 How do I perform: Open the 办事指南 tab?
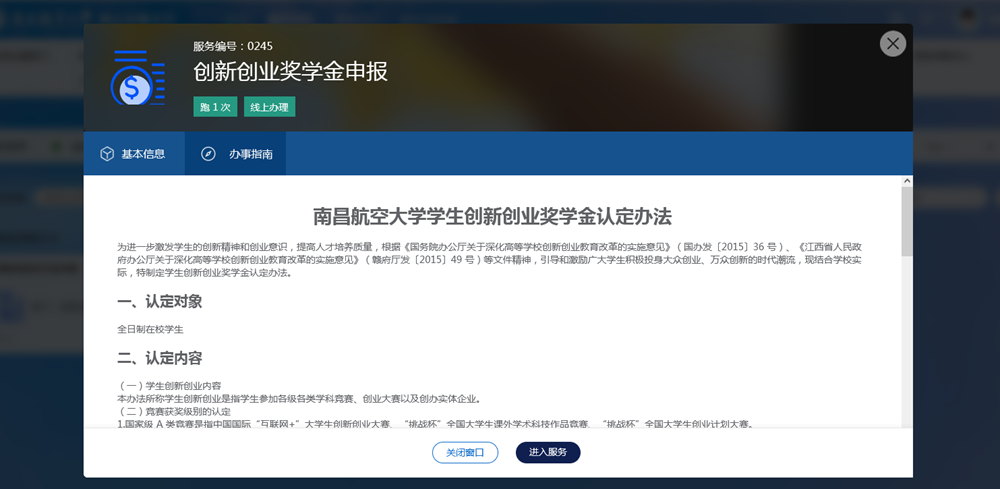tap(235, 154)
